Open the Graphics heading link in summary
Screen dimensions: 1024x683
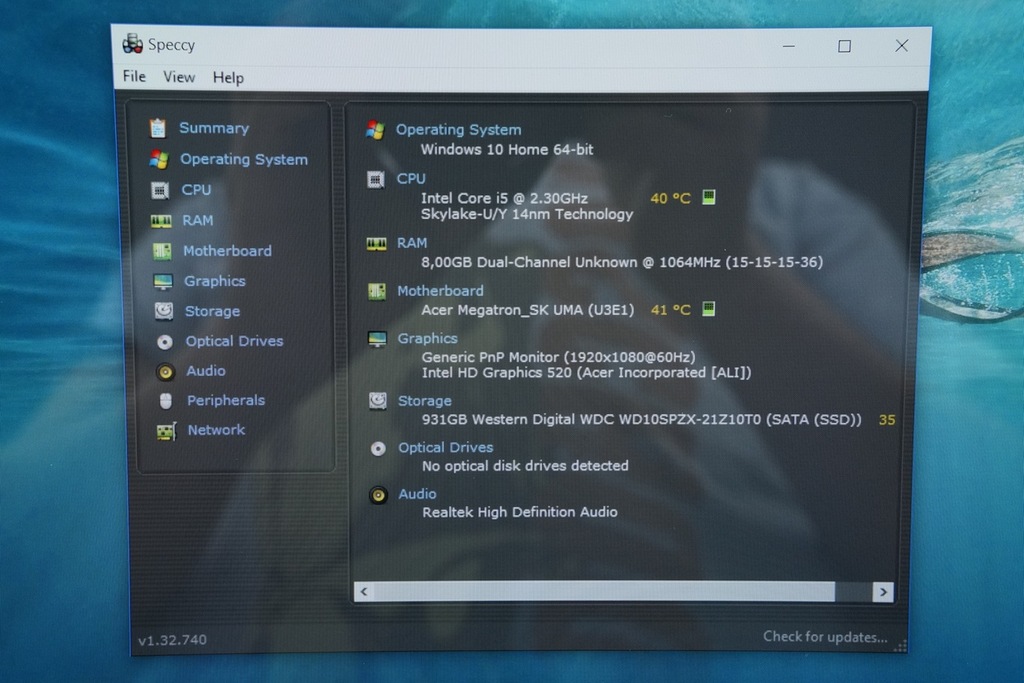[x=428, y=338]
